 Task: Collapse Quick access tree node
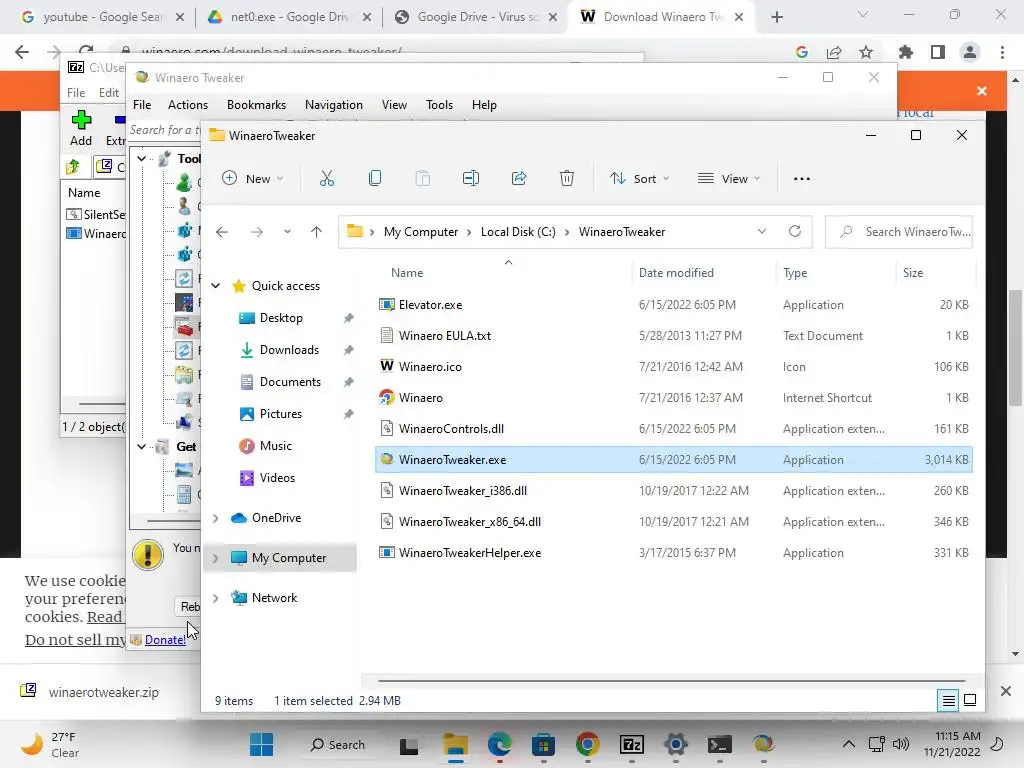click(216, 286)
